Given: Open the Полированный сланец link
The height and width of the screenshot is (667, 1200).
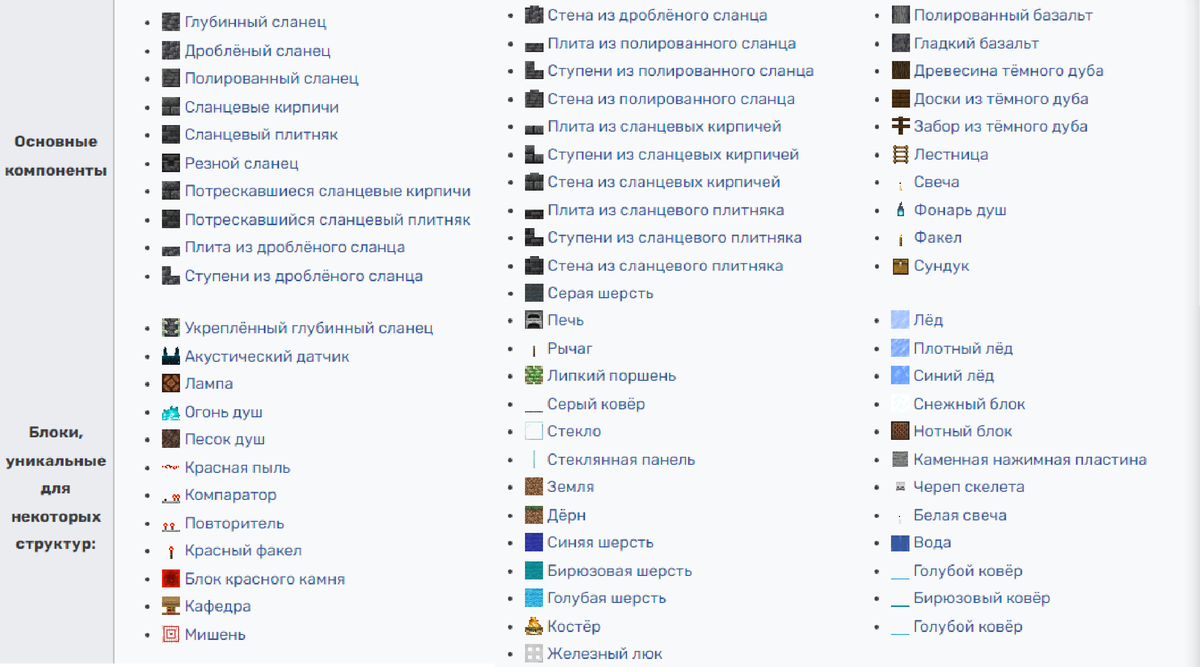Looking at the screenshot, I should [x=272, y=78].
